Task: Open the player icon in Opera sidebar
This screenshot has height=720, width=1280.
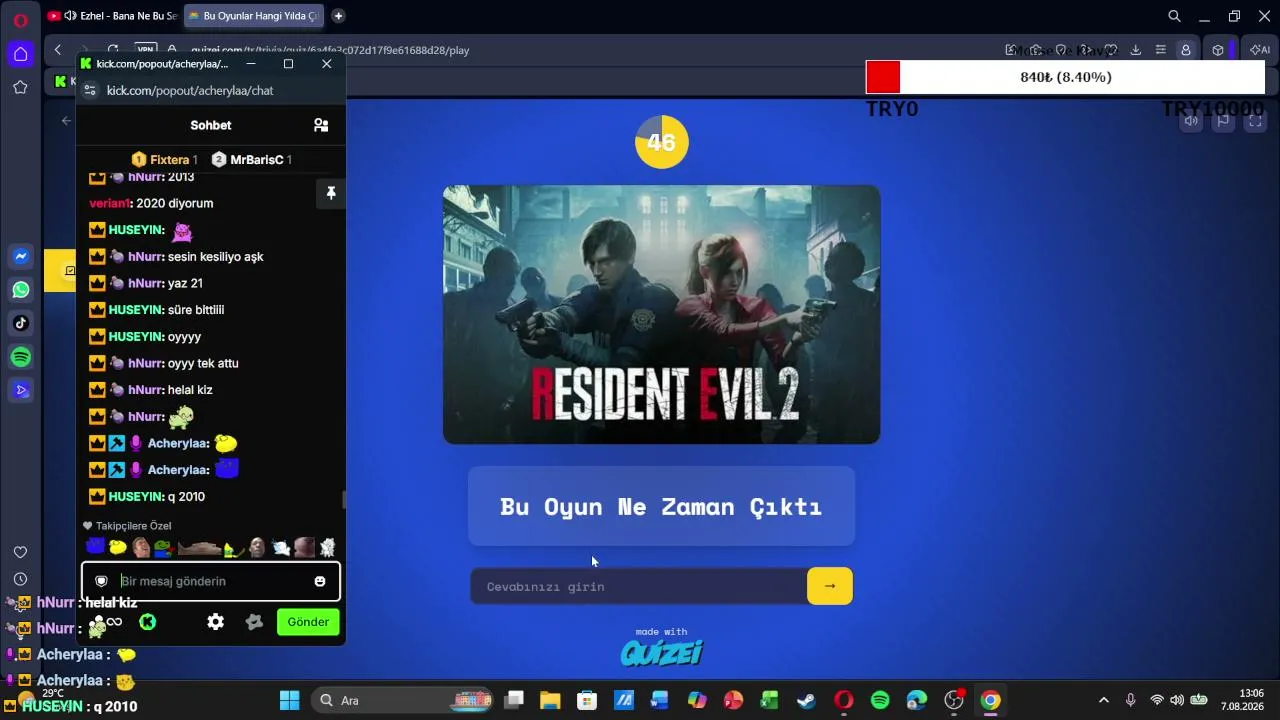Action: pyautogui.click(x=20, y=390)
